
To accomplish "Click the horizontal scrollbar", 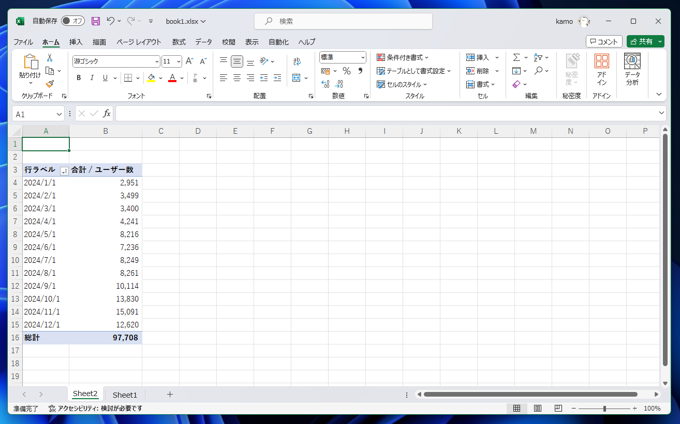I will click(x=531, y=395).
